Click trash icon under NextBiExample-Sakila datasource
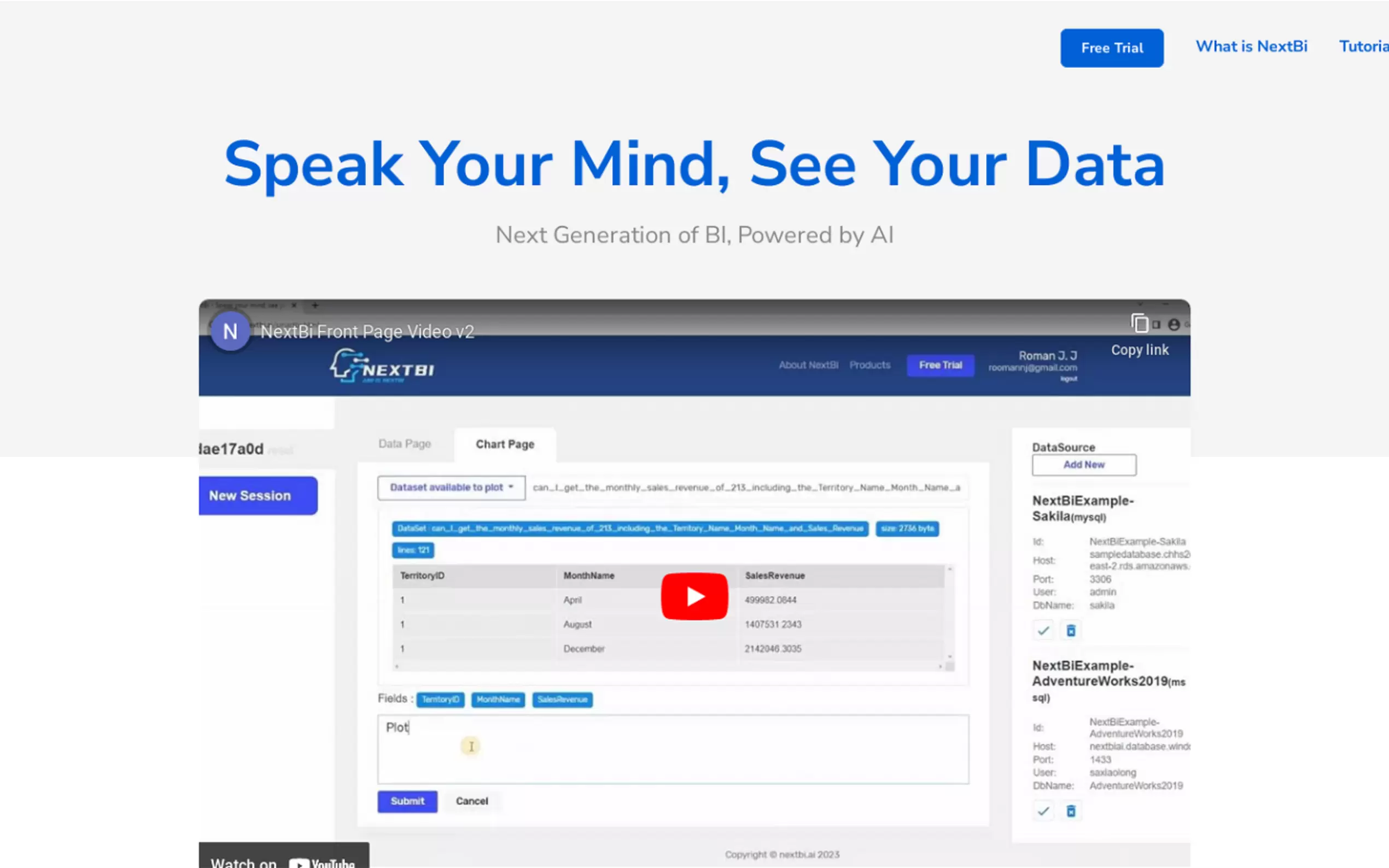1389x868 pixels. 1070,630
